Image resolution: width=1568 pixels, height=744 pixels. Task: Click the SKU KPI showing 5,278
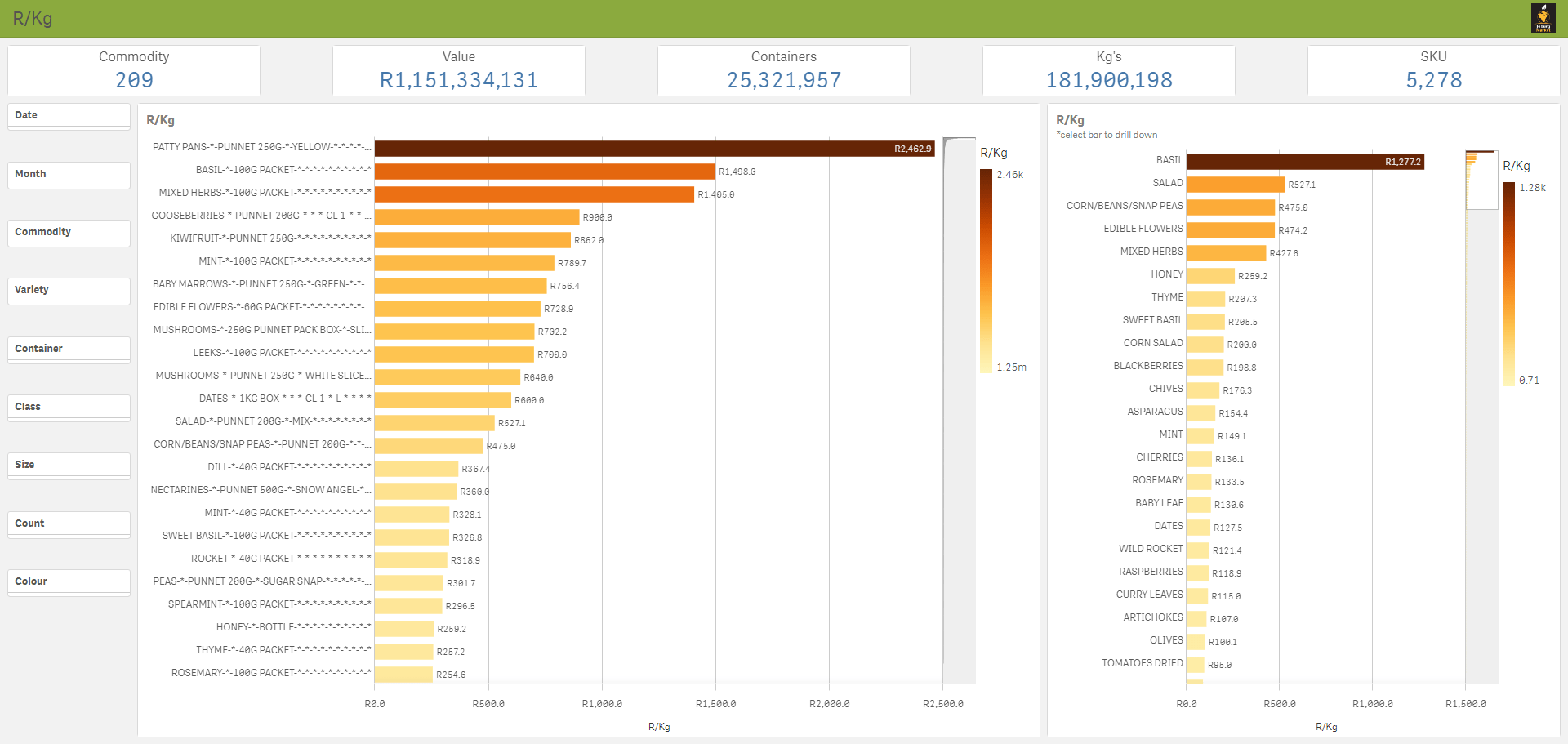pos(1433,71)
